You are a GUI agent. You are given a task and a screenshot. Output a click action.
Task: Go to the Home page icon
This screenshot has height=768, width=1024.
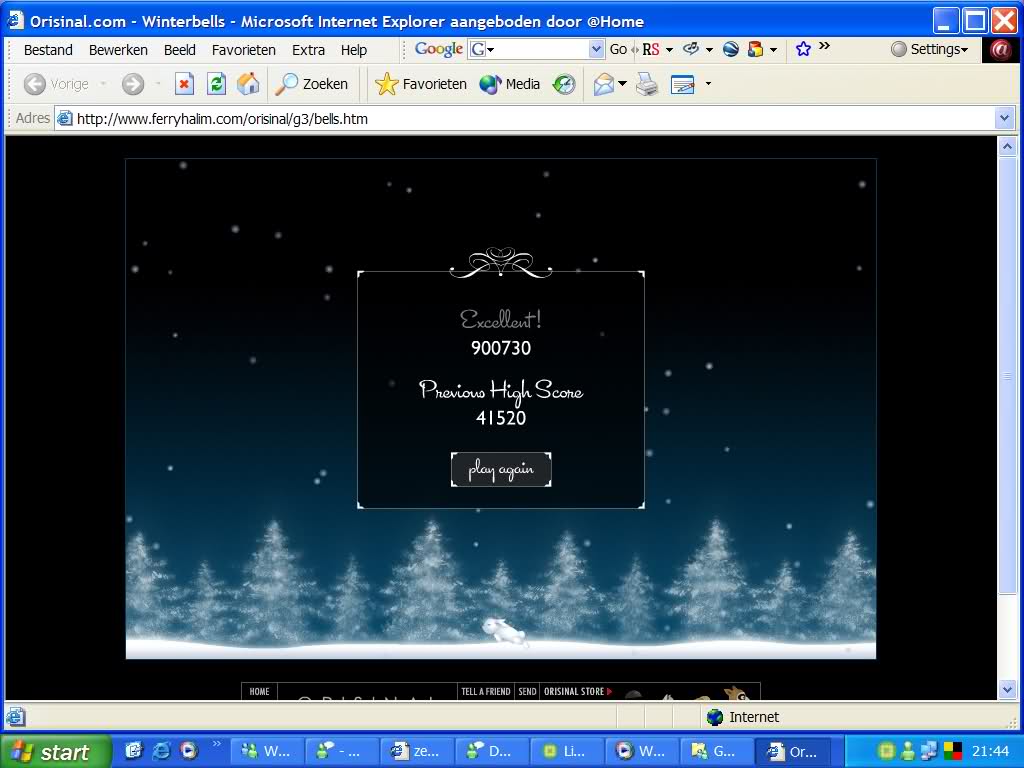coord(248,84)
